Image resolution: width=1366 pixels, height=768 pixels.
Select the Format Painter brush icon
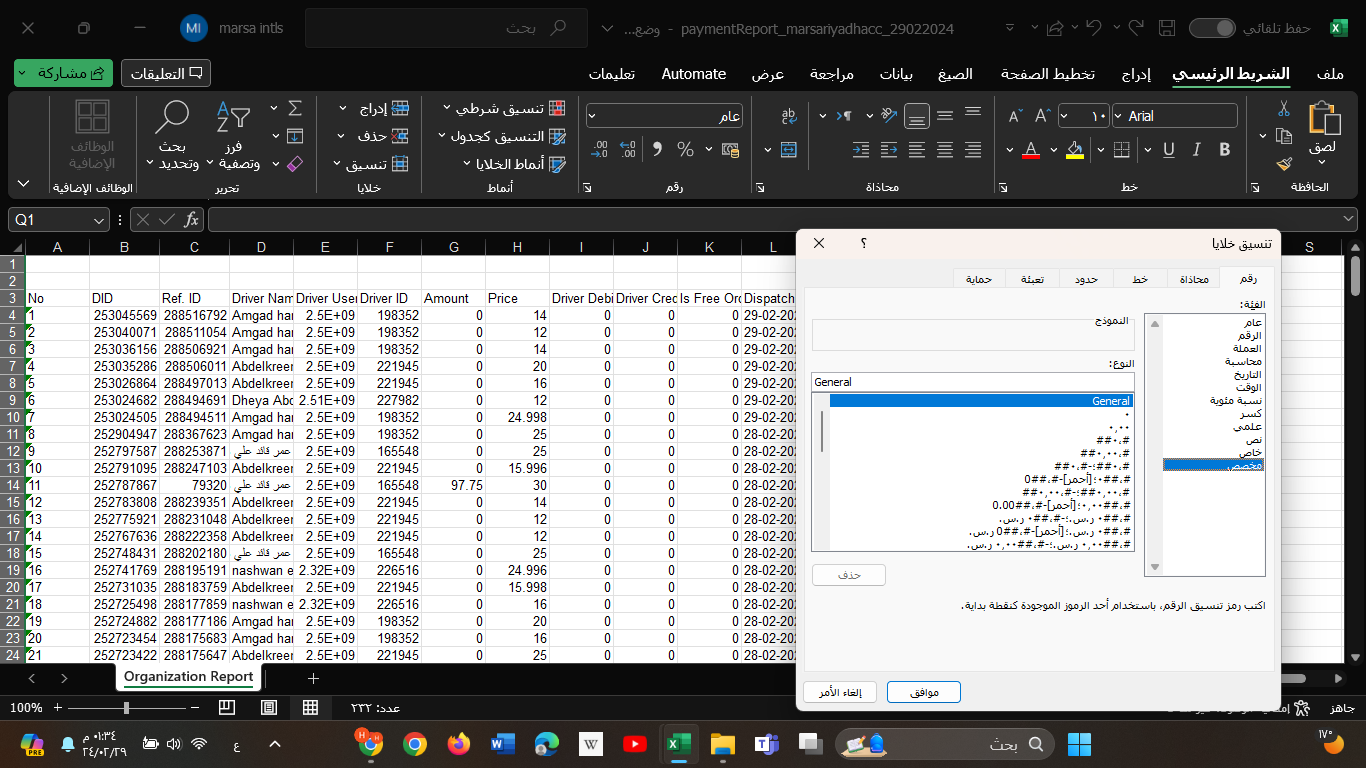click(x=1284, y=163)
